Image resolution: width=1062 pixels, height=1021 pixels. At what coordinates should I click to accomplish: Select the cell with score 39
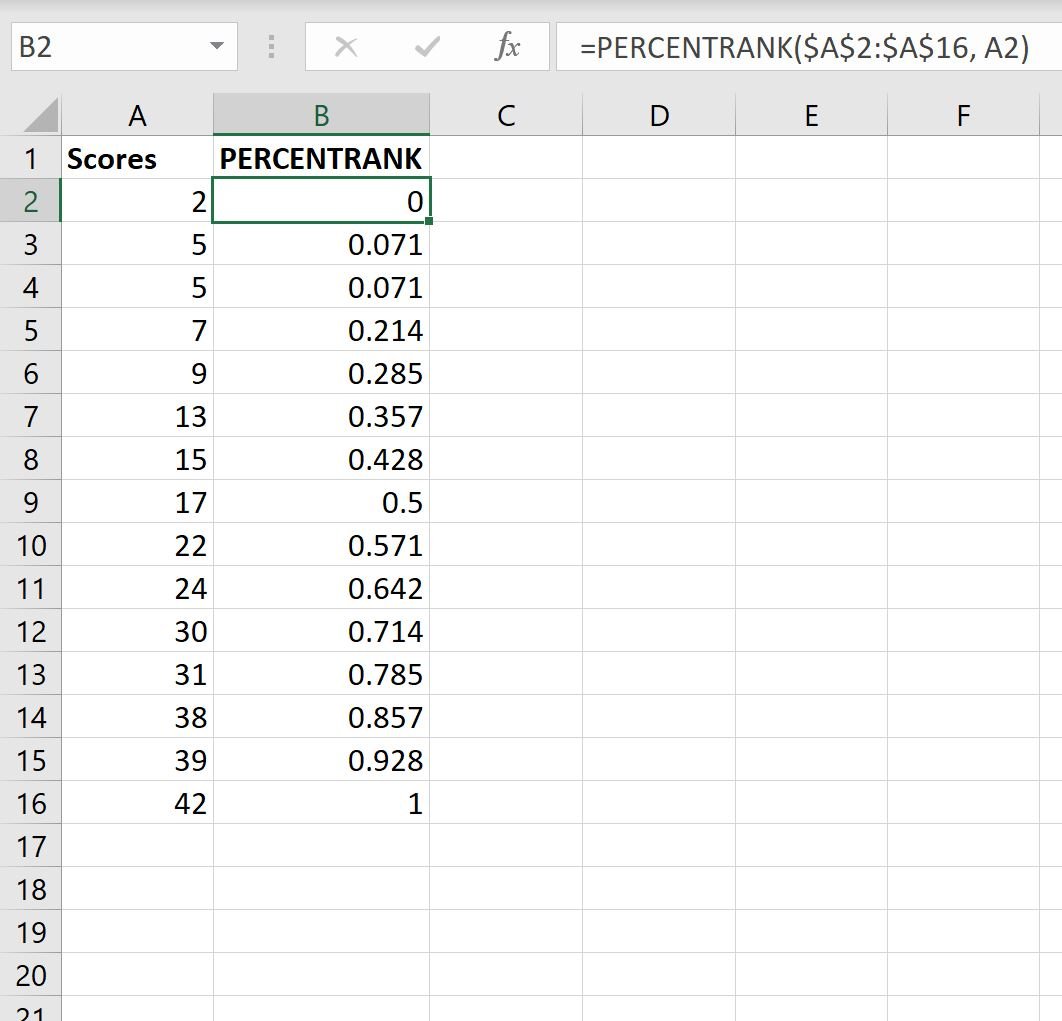[137, 759]
